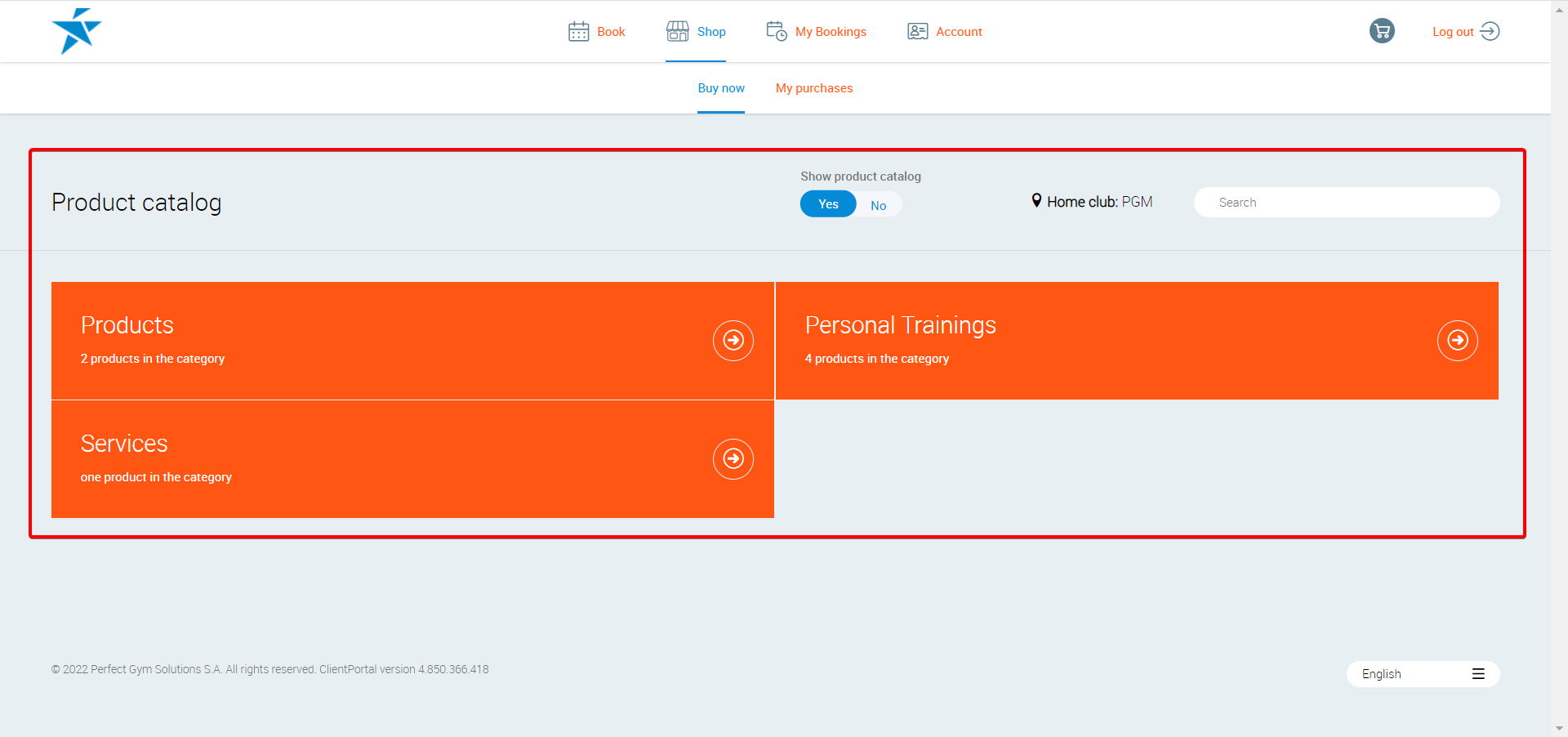Focus the product Search field
The width and height of the screenshot is (1568, 737).
pos(1346,203)
